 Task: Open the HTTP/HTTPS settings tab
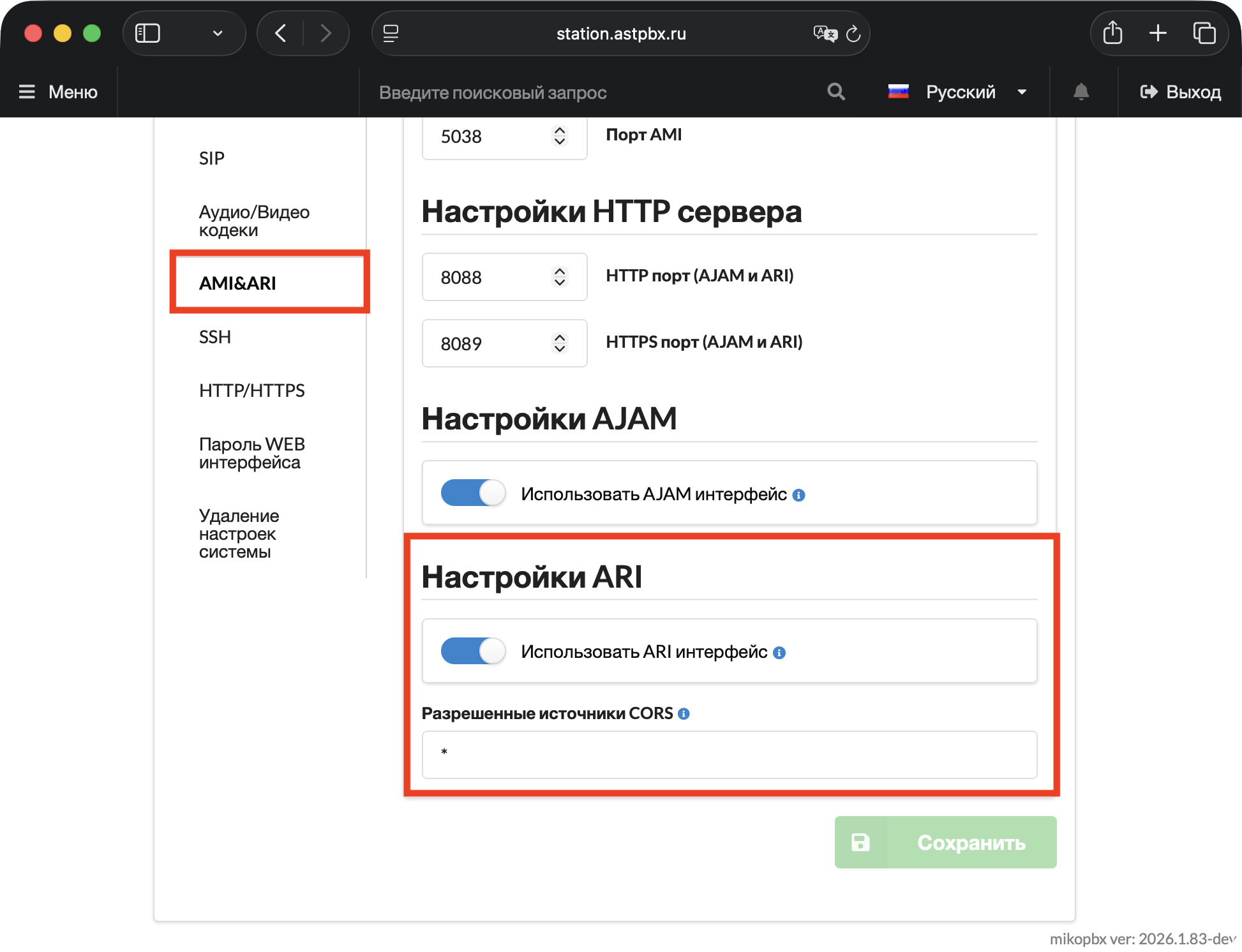pos(251,390)
